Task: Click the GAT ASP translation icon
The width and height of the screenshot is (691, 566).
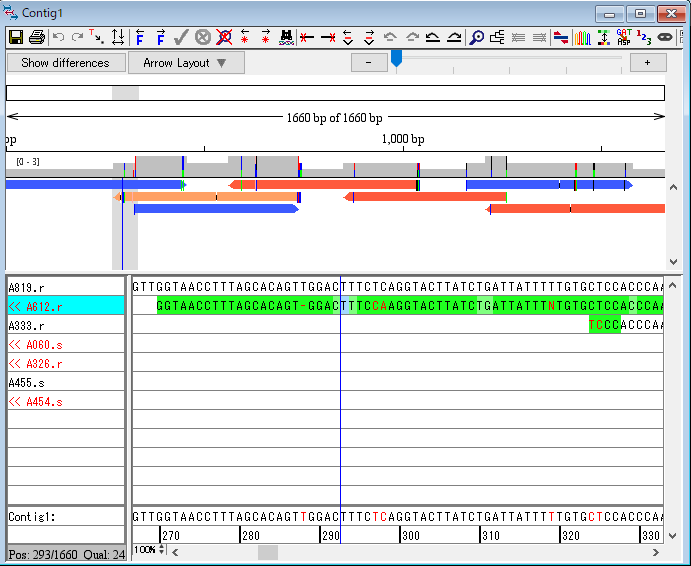Action: pos(624,37)
